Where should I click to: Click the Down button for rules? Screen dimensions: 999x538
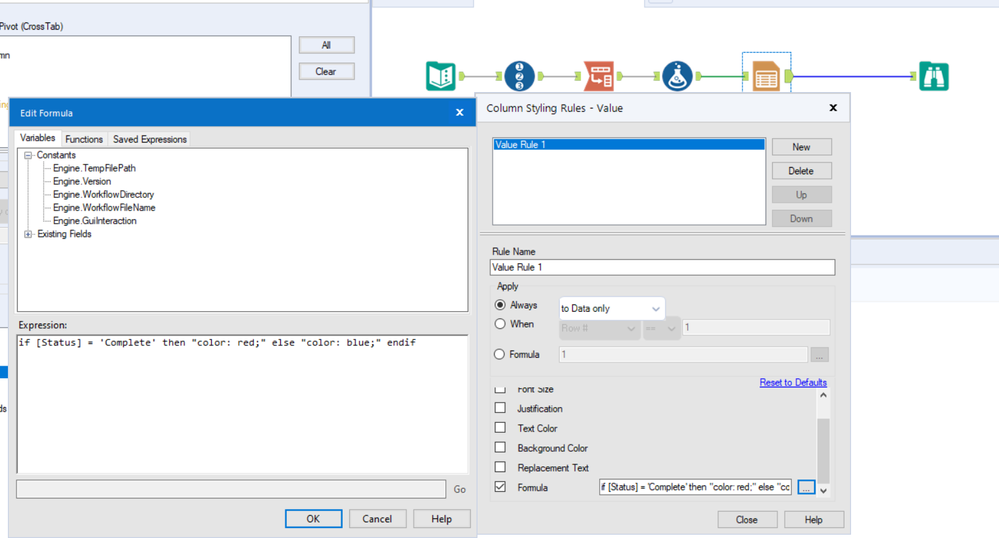[x=801, y=219]
